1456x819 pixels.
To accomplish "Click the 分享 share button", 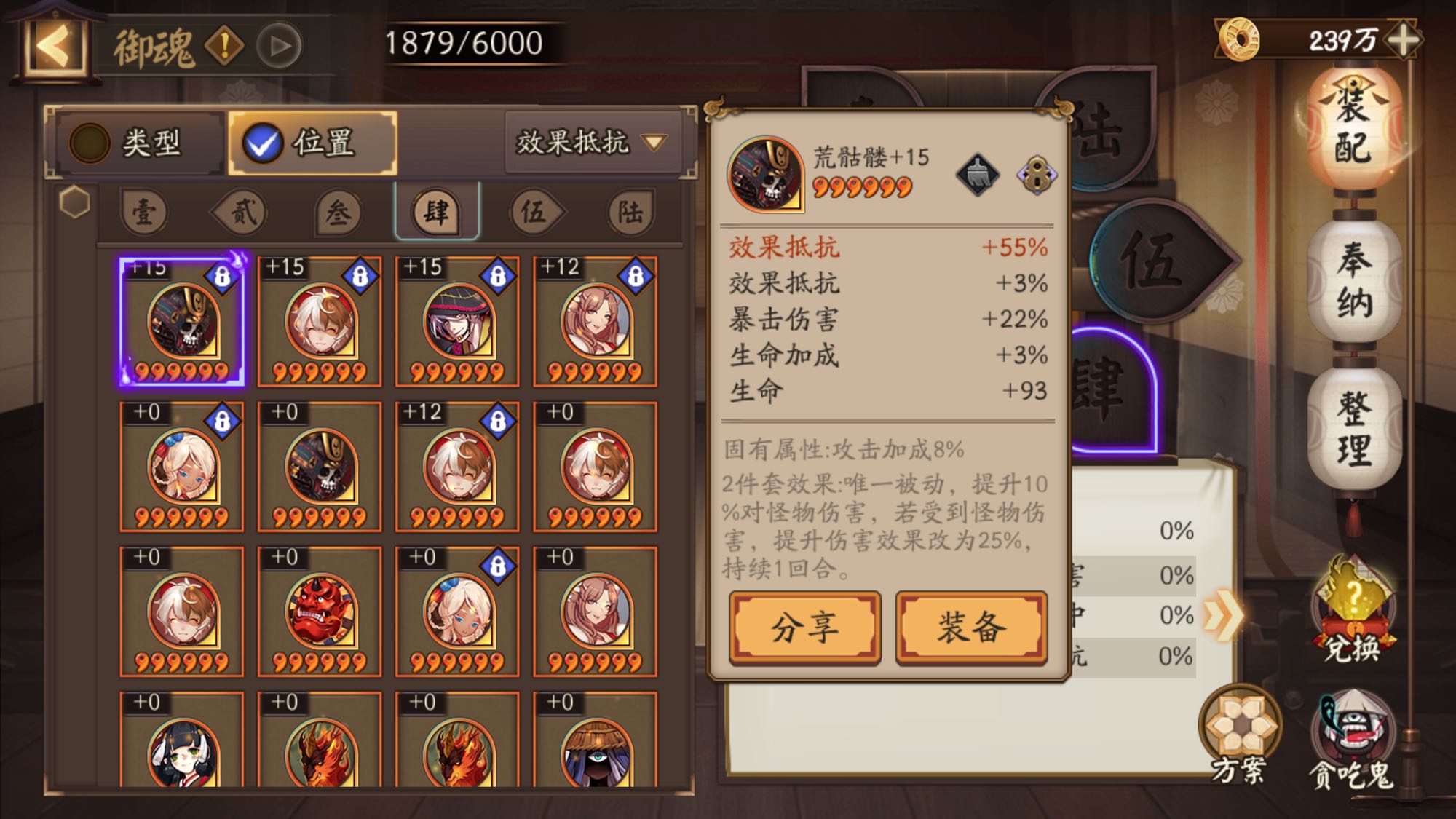I will click(x=804, y=628).
